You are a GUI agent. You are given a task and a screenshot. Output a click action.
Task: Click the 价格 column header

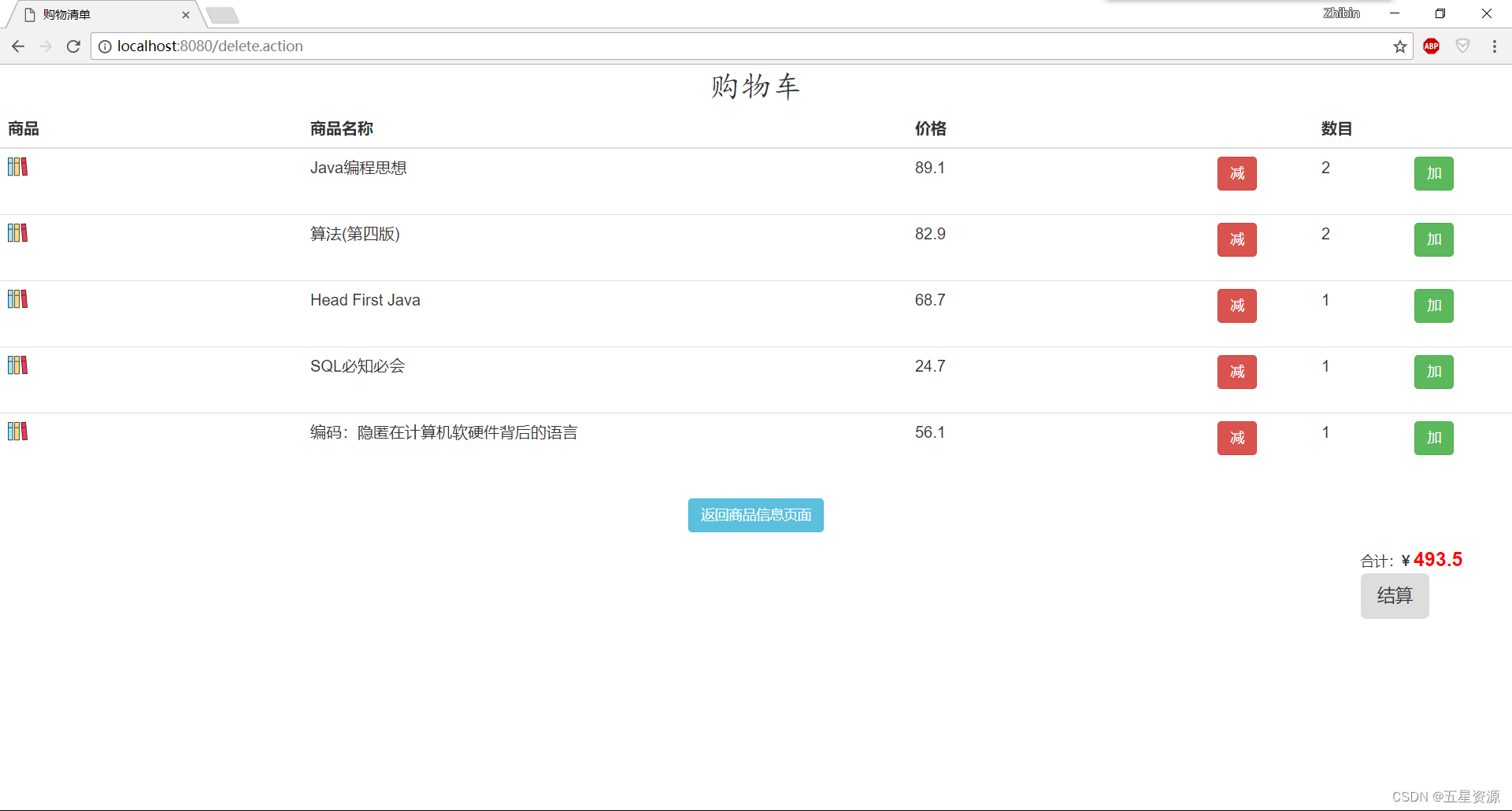[931, 128]
